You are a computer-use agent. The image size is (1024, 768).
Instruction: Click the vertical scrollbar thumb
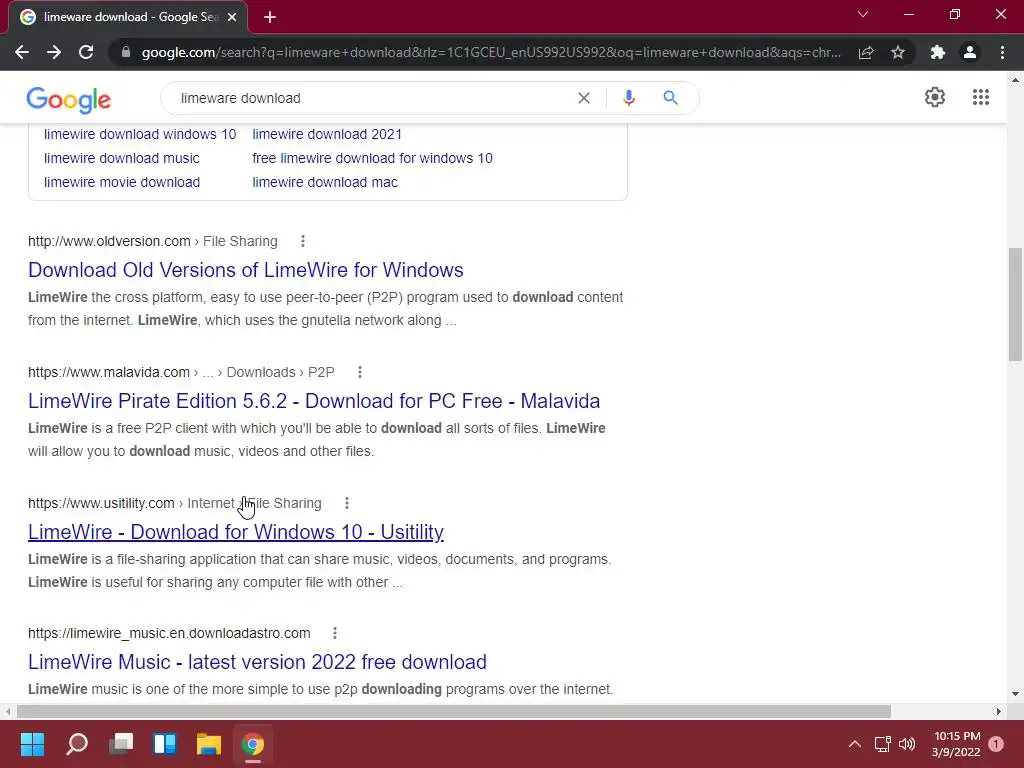pos(1015,304)
